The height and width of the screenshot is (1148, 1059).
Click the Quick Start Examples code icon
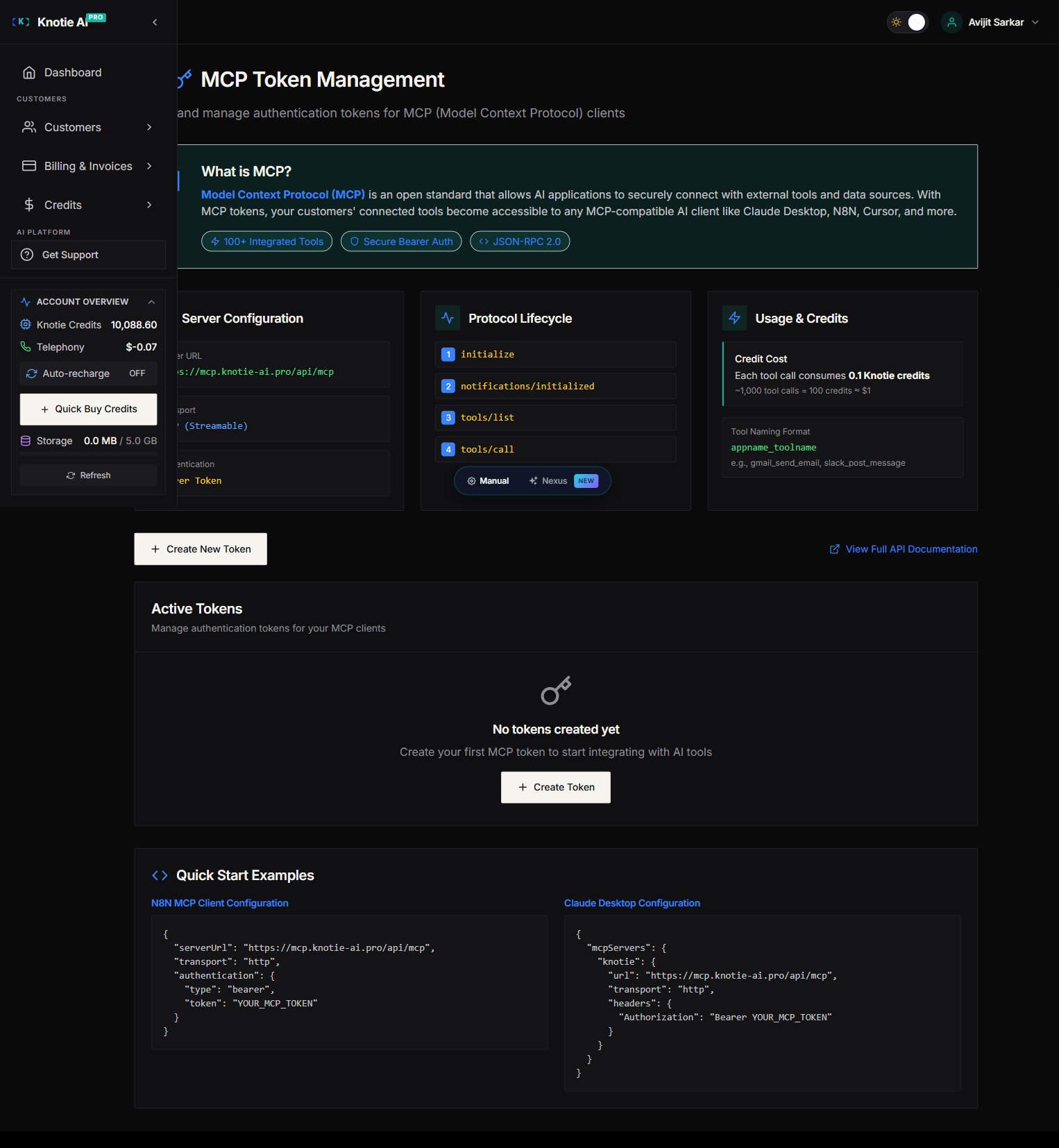coord(160,875)
